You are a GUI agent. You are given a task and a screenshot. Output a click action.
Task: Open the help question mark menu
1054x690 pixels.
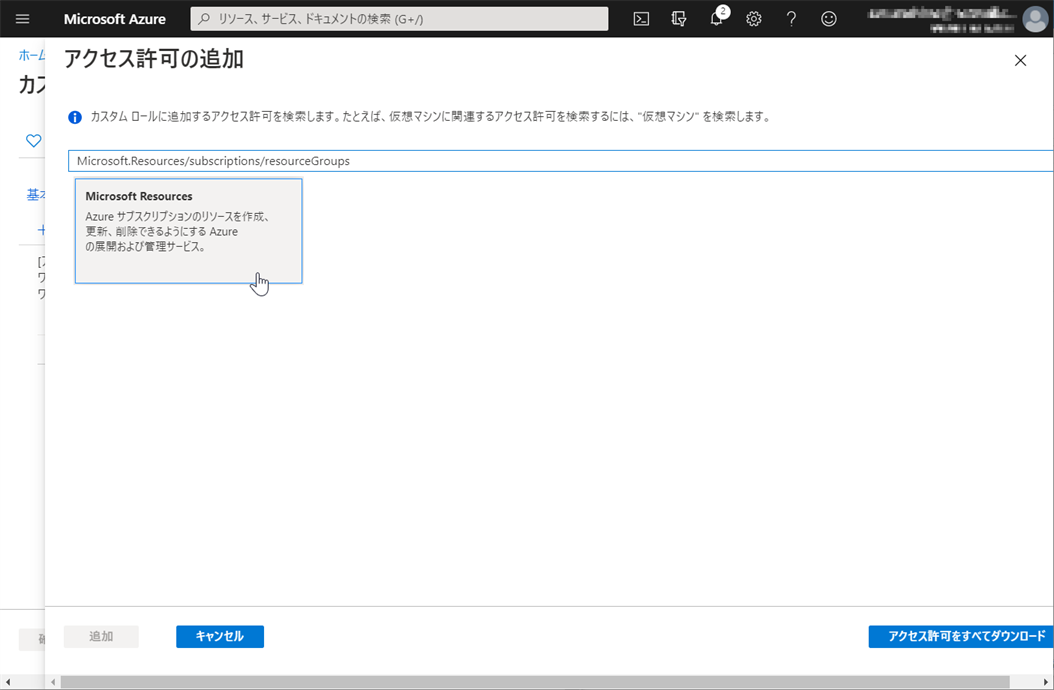(791, 19)
